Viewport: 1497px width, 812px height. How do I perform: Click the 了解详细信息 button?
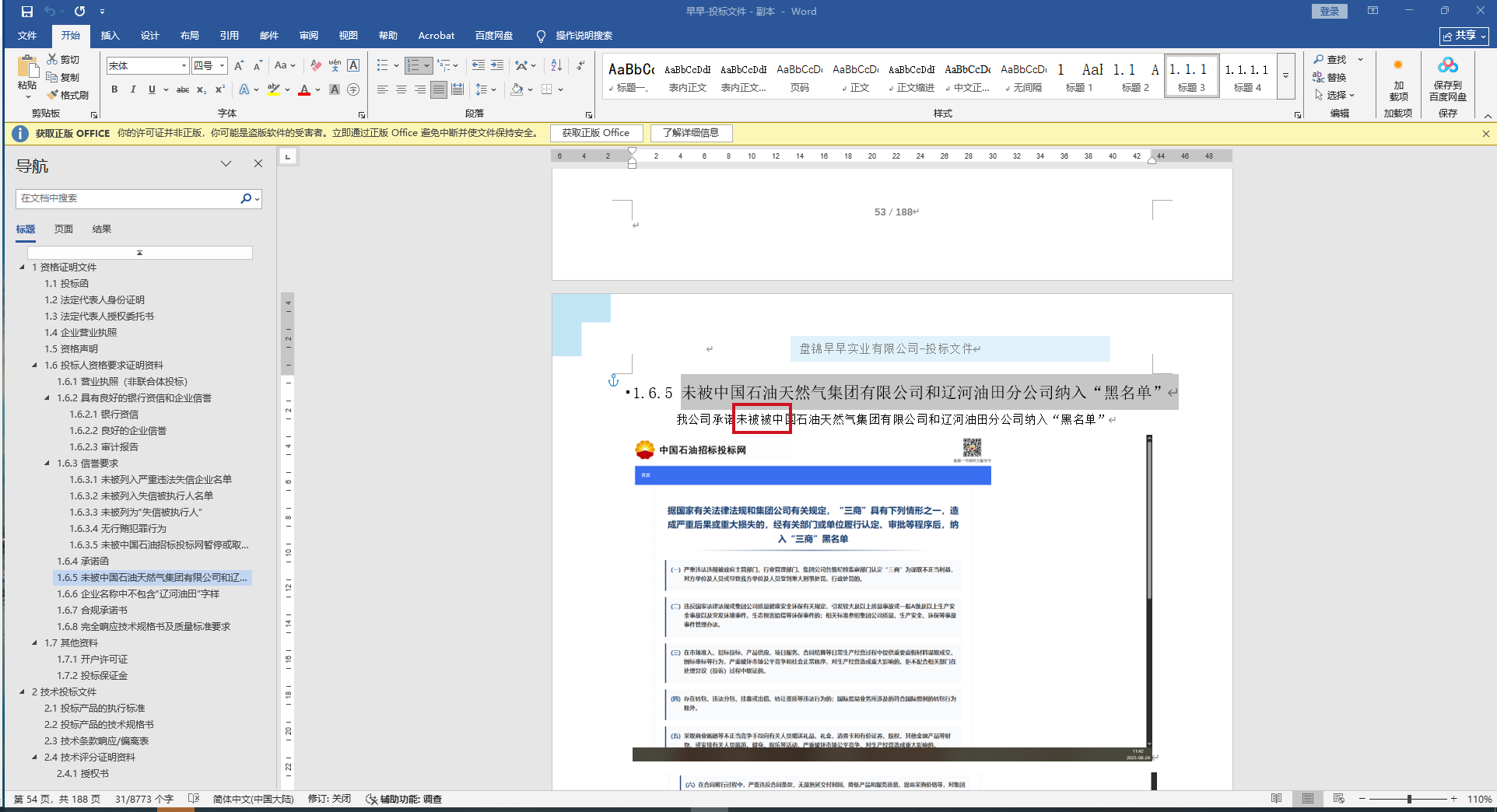tap(691, 133)
